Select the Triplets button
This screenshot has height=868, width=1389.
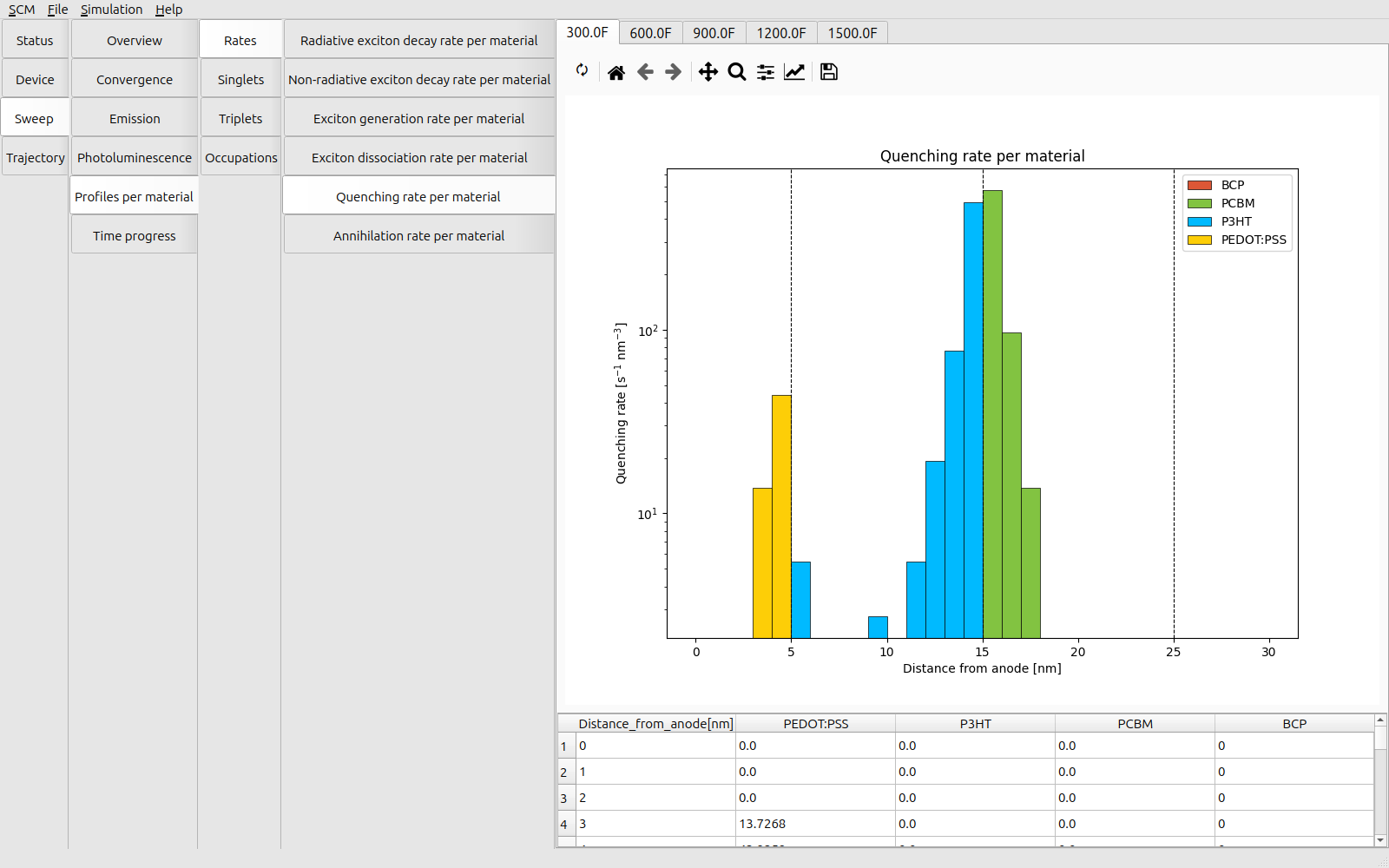click(x=240, y=119)
